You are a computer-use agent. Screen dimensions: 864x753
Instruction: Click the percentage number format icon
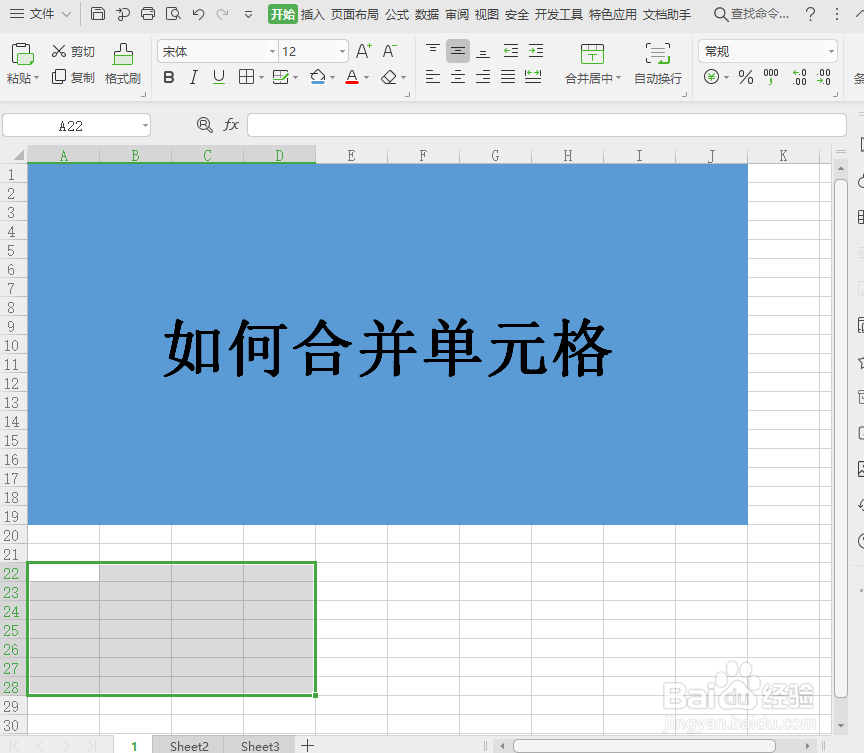(745, 77)
